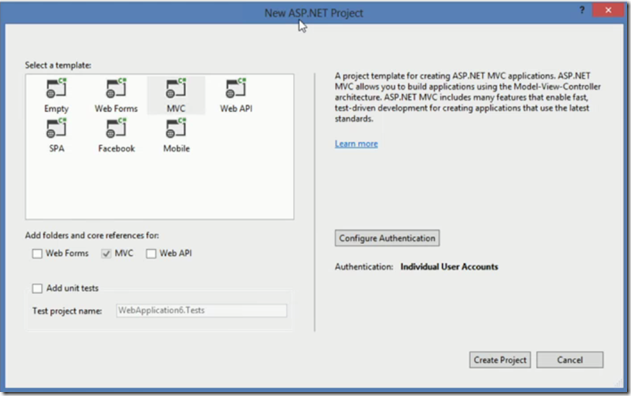Enable the Add unit tests checkbox
Image resolution: width=631 pixels, height=396 pixels.
37,288
